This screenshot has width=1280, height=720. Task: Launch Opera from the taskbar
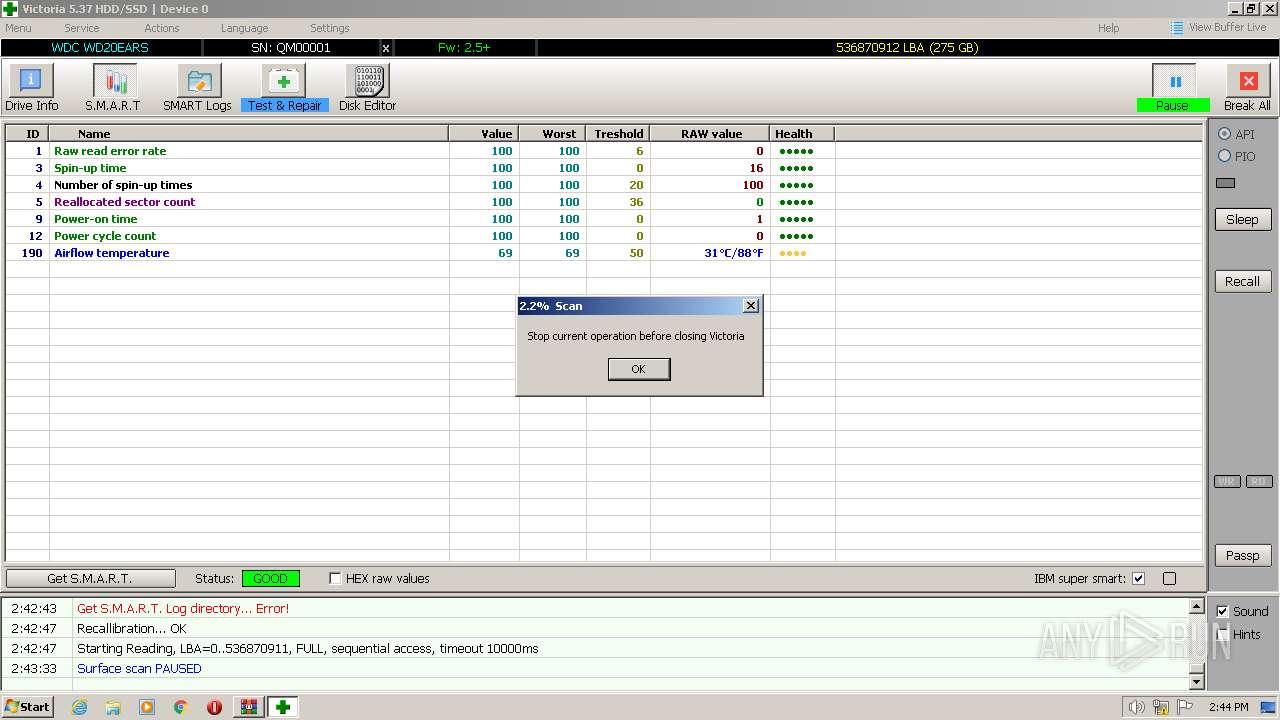(x=214, y=707)
